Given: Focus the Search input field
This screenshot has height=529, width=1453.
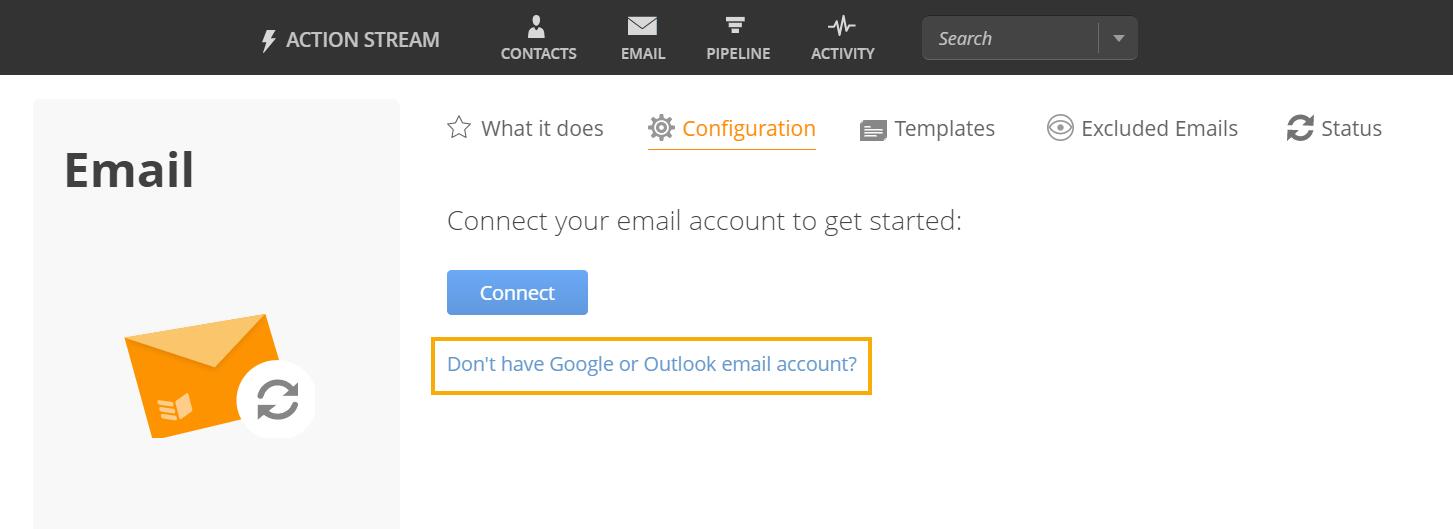Looking at the screenshot, I should pos(1010,39).
